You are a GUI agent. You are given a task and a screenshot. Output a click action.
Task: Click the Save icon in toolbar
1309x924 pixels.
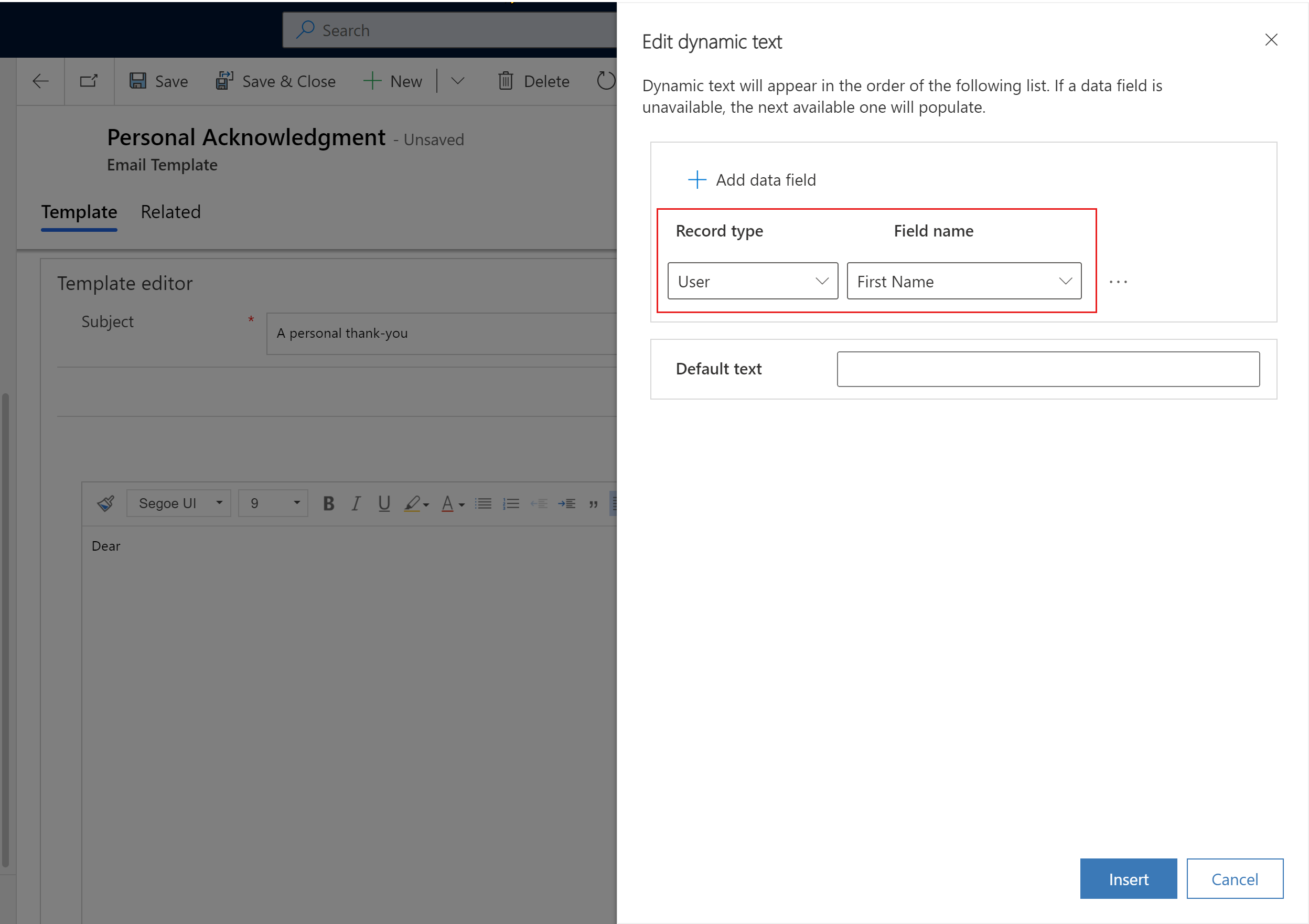click(x=137, y=81)
